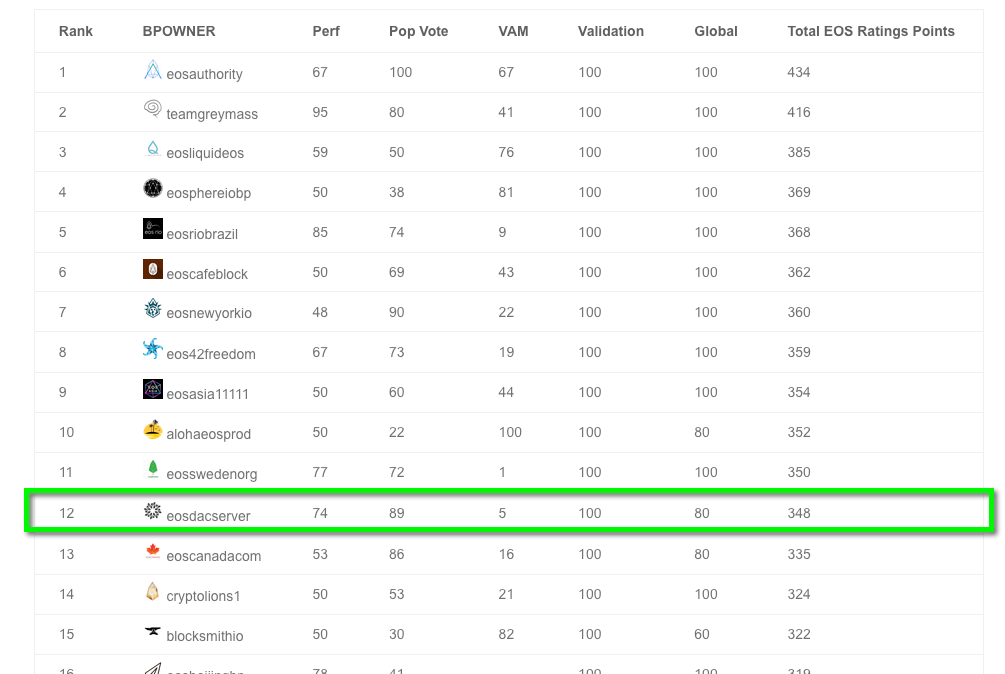Select Pop Vote value 22 for alohaeosprod

pyautogui.click(x=397, y=432)
